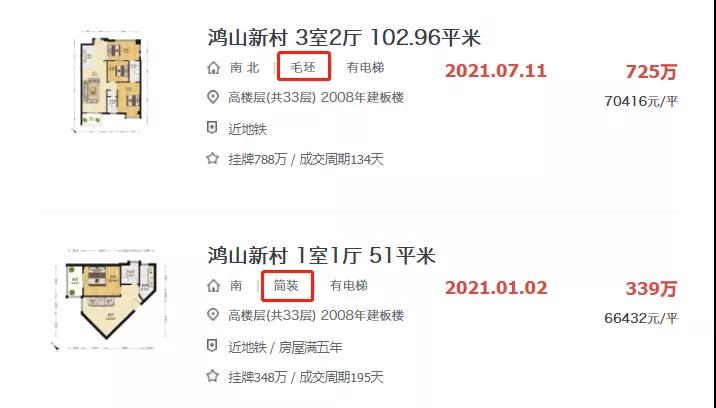Image resolution: width=716 pixels, height=408 pixels.
Task: Click the 2021.01.02 transaction date
Action: [x=496, y=288]
